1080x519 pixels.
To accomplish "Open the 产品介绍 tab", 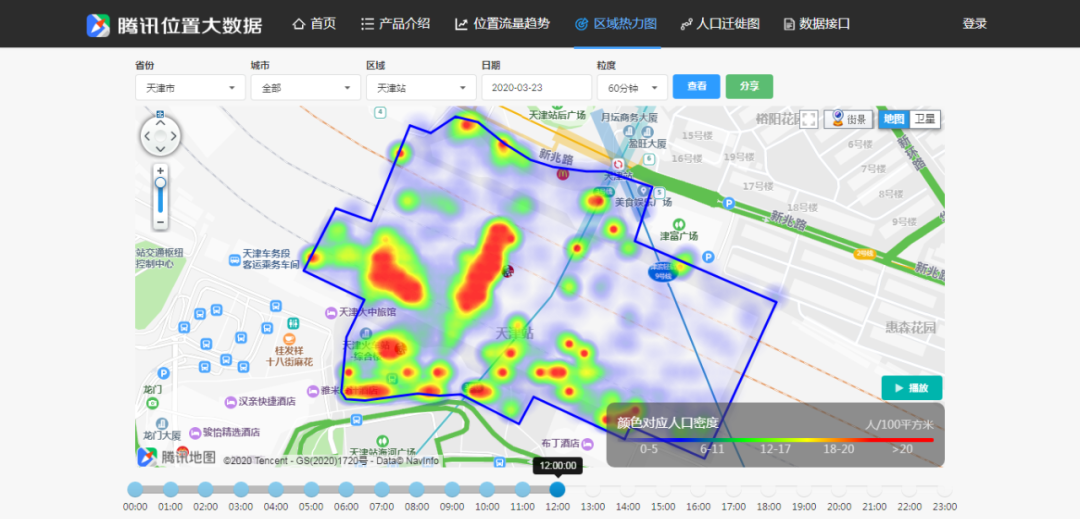I will 395,24.
